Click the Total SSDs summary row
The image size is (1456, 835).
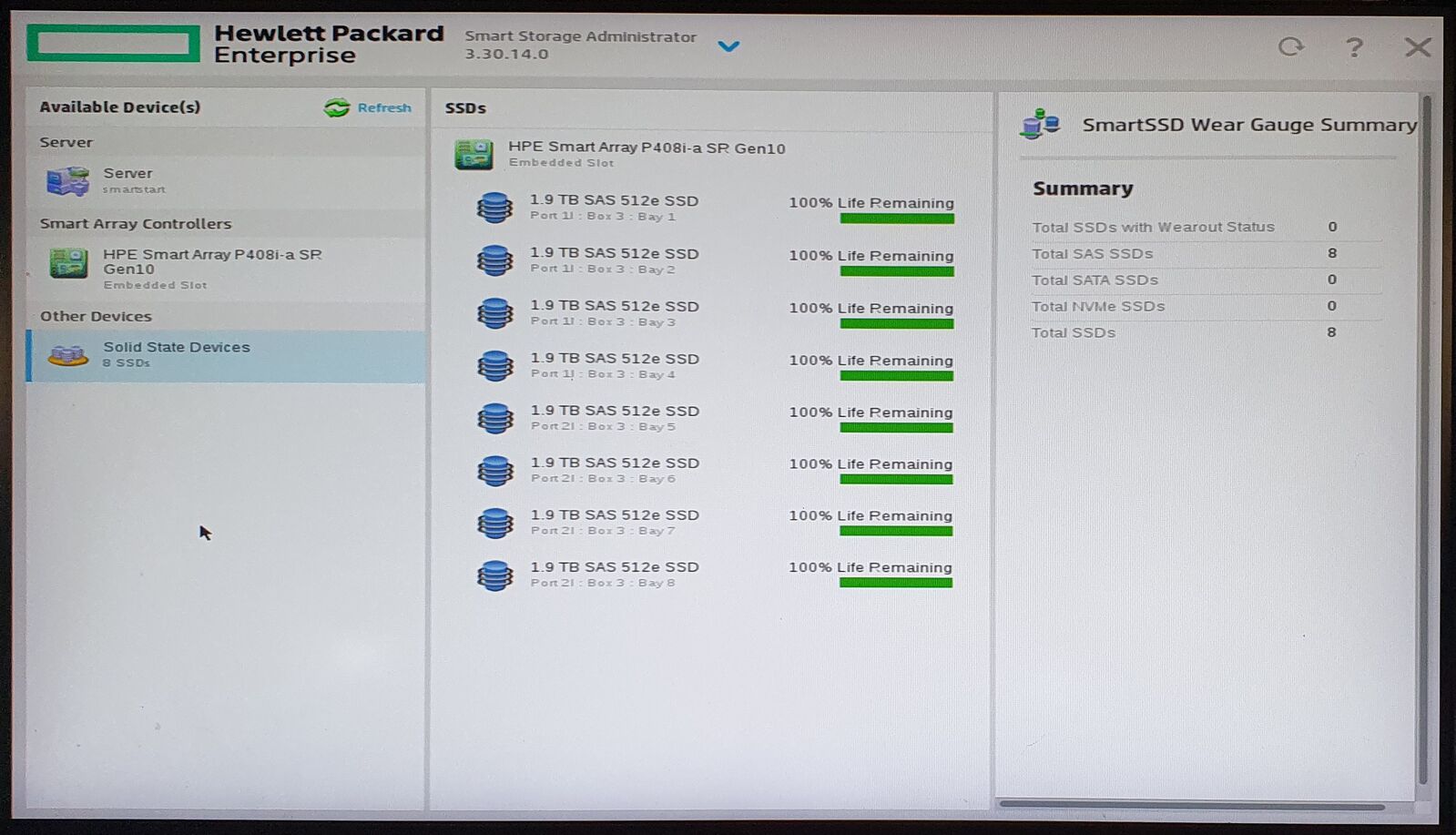point(1207,332)
